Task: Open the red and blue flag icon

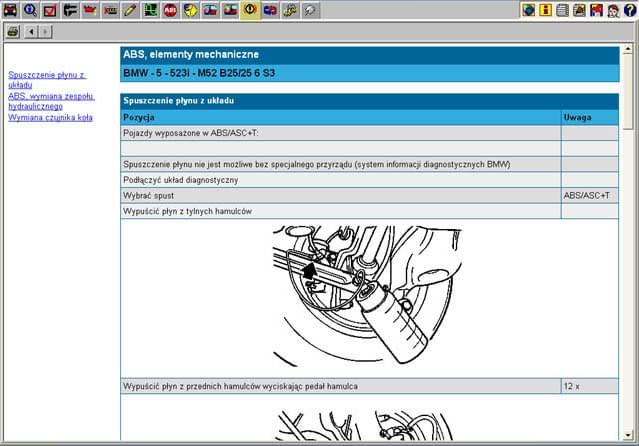Action: click(x=596, y=10)
